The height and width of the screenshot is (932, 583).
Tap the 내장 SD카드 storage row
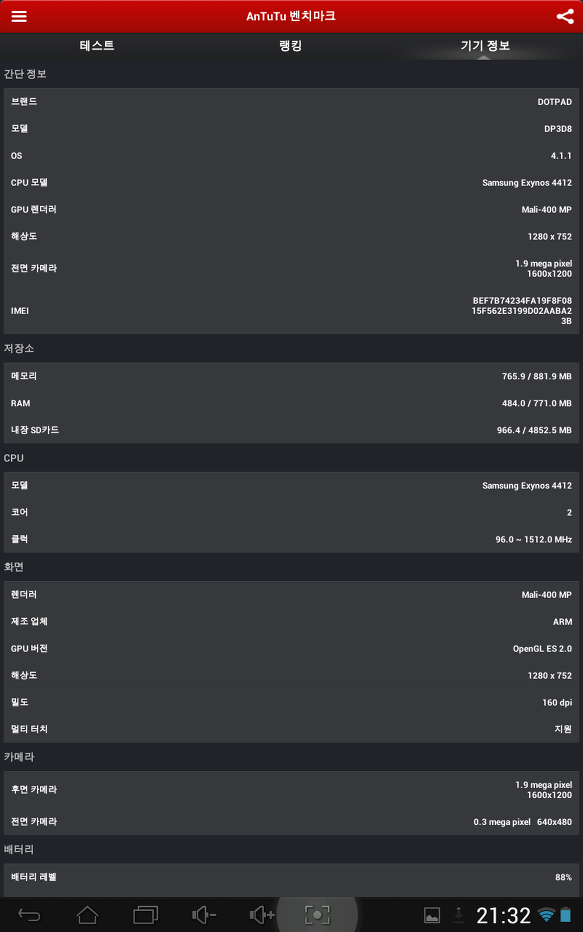pos(291,430)
